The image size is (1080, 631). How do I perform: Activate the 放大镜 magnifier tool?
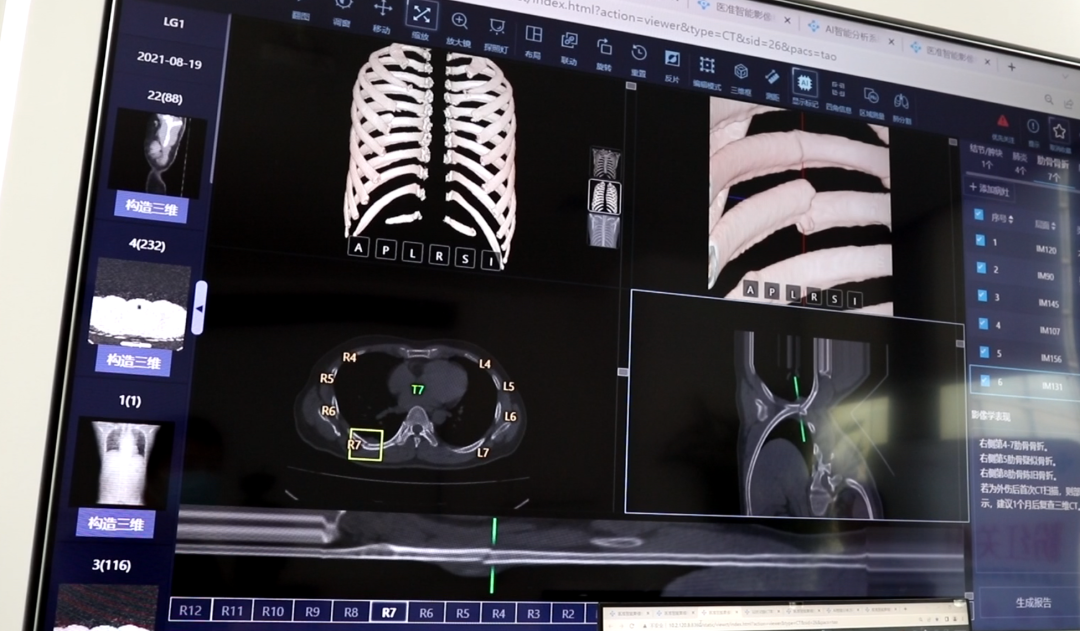(459, 28)
